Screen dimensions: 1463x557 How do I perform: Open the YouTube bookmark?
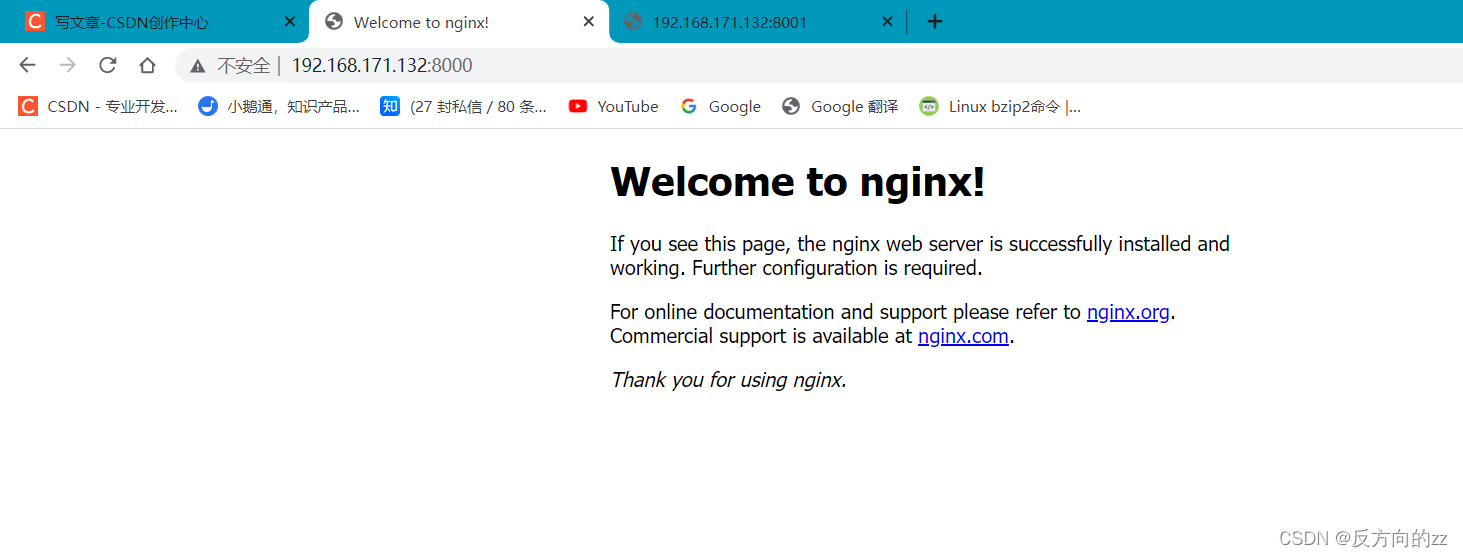click(x=613, y=106)
